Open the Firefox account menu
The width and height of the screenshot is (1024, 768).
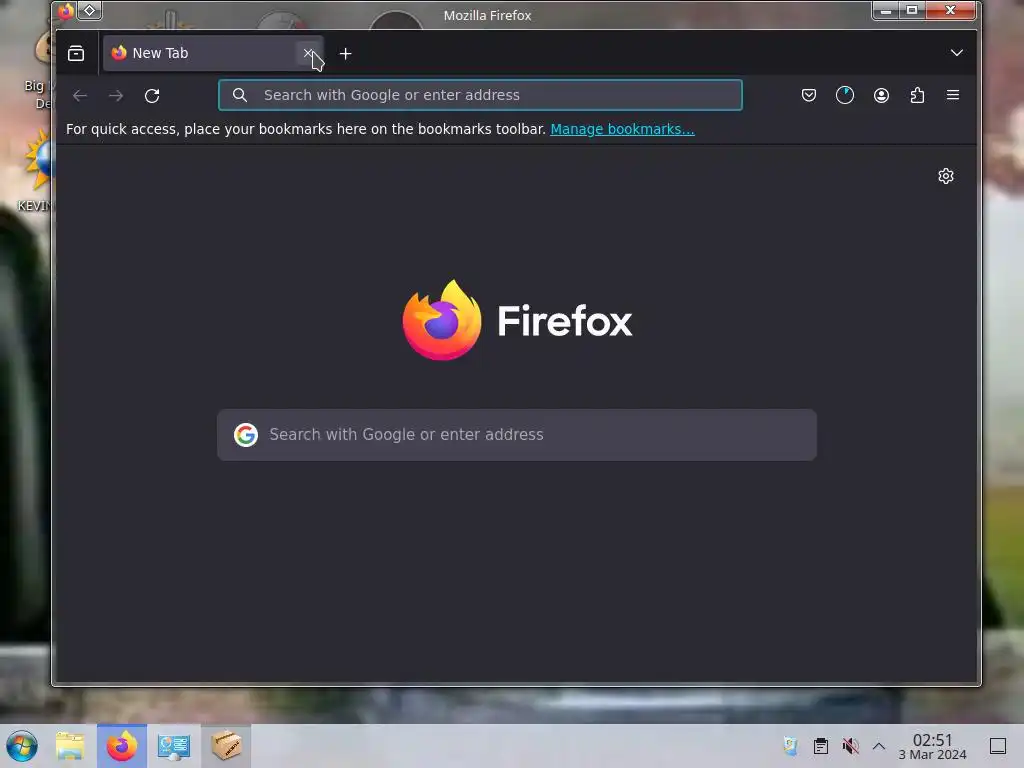(881, 95)
